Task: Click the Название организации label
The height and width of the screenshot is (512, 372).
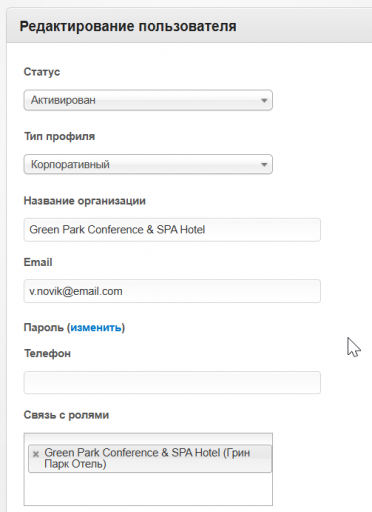Action: coord(85,201)
